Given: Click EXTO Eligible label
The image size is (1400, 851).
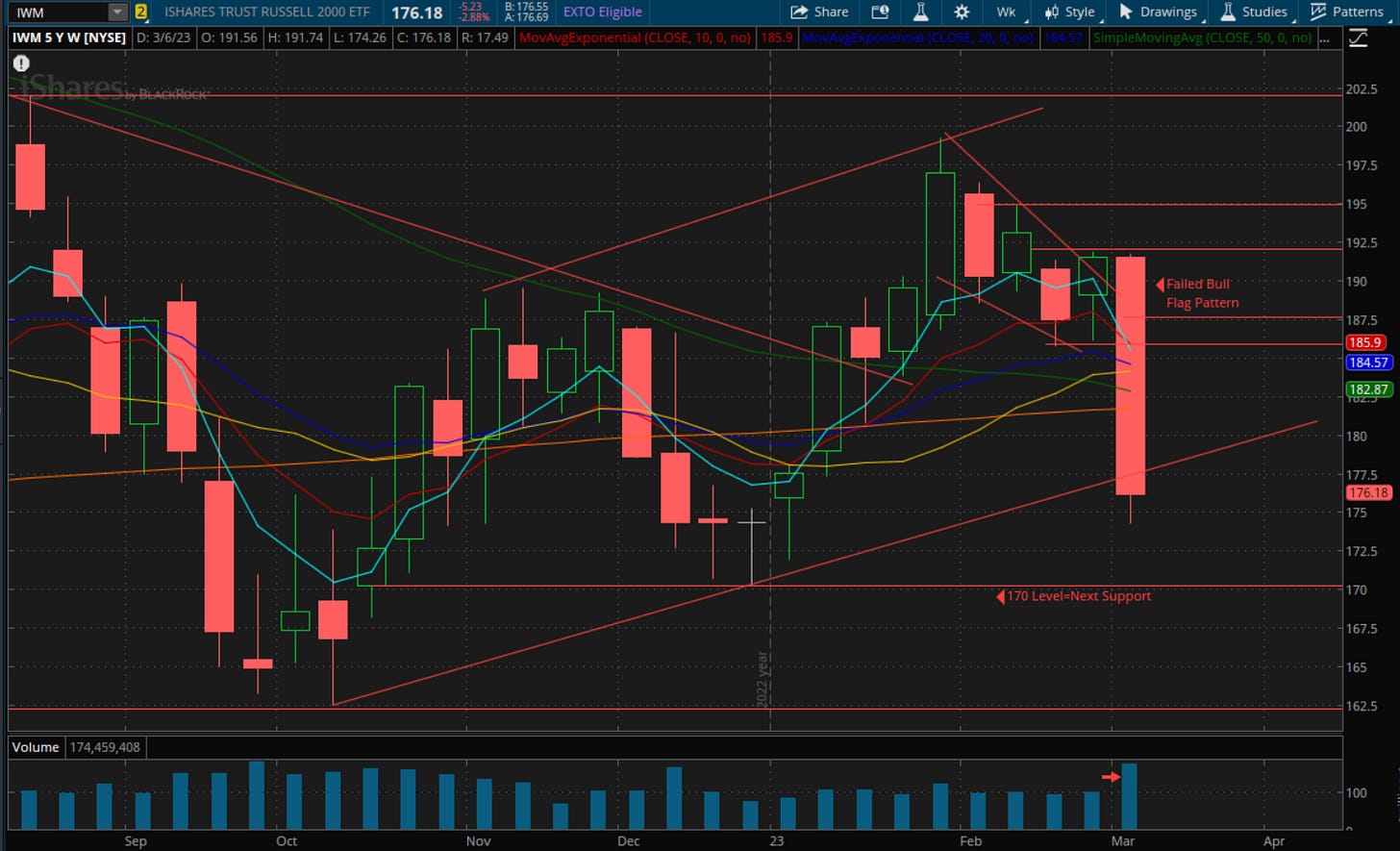Looking at the screenshot, I should tap(601, 13).
